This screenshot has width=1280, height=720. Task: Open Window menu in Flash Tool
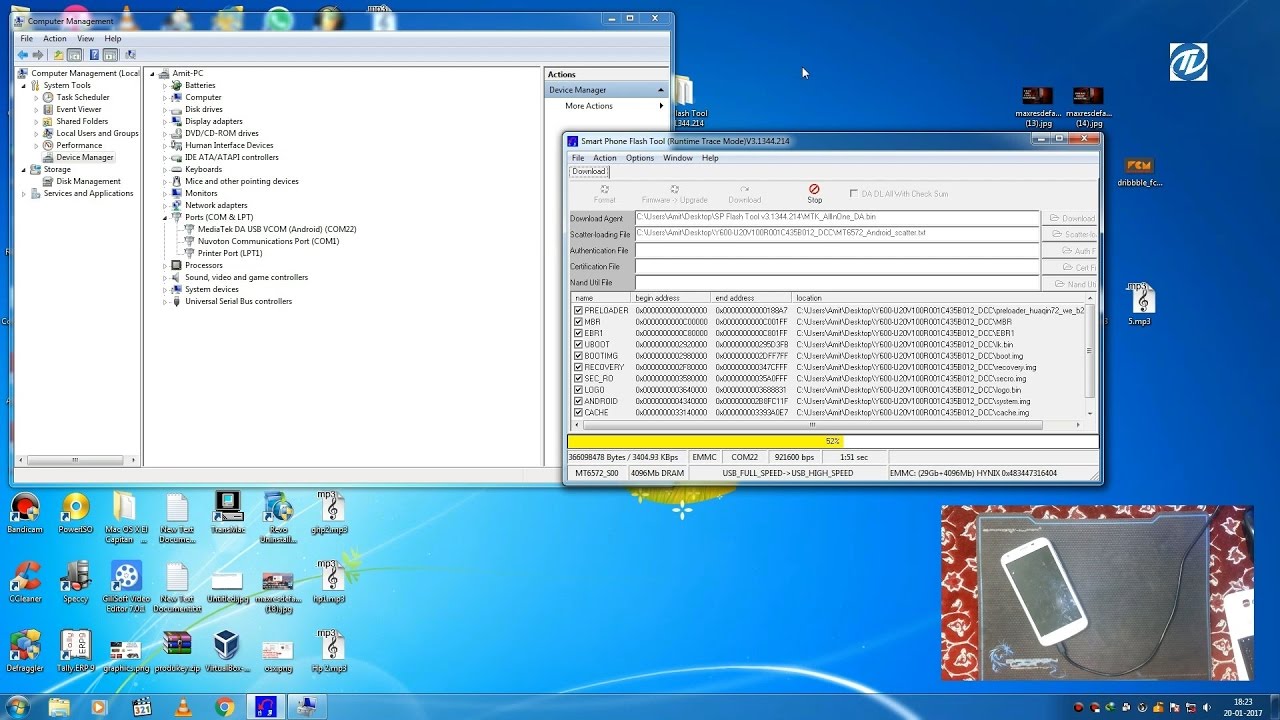pyautogui.click(x=678, y=158)
